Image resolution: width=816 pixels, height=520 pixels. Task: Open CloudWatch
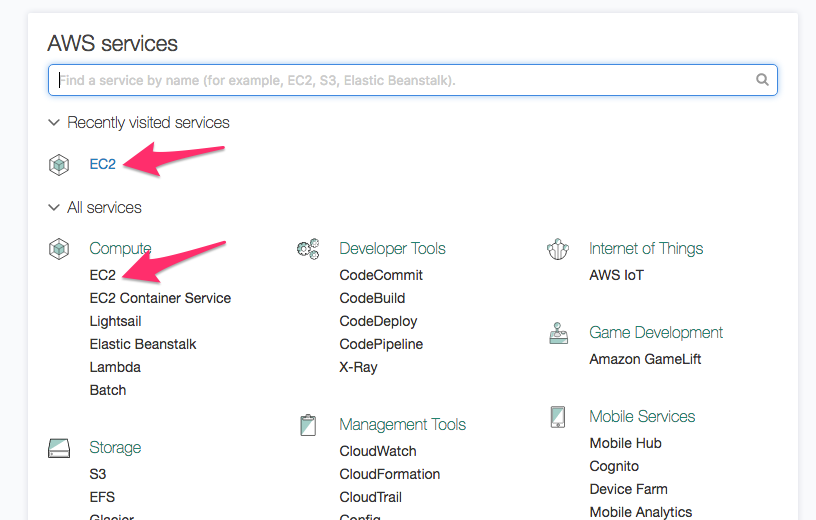coord(378,451)
